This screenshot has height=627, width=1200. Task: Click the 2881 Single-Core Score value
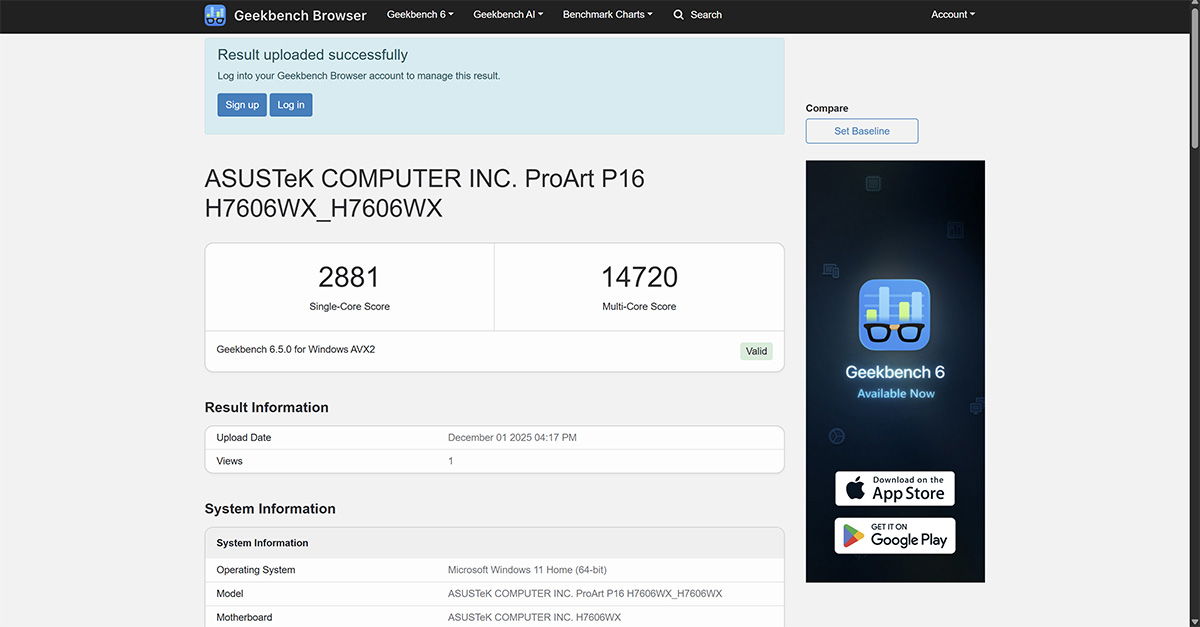(x=349, y=277)
